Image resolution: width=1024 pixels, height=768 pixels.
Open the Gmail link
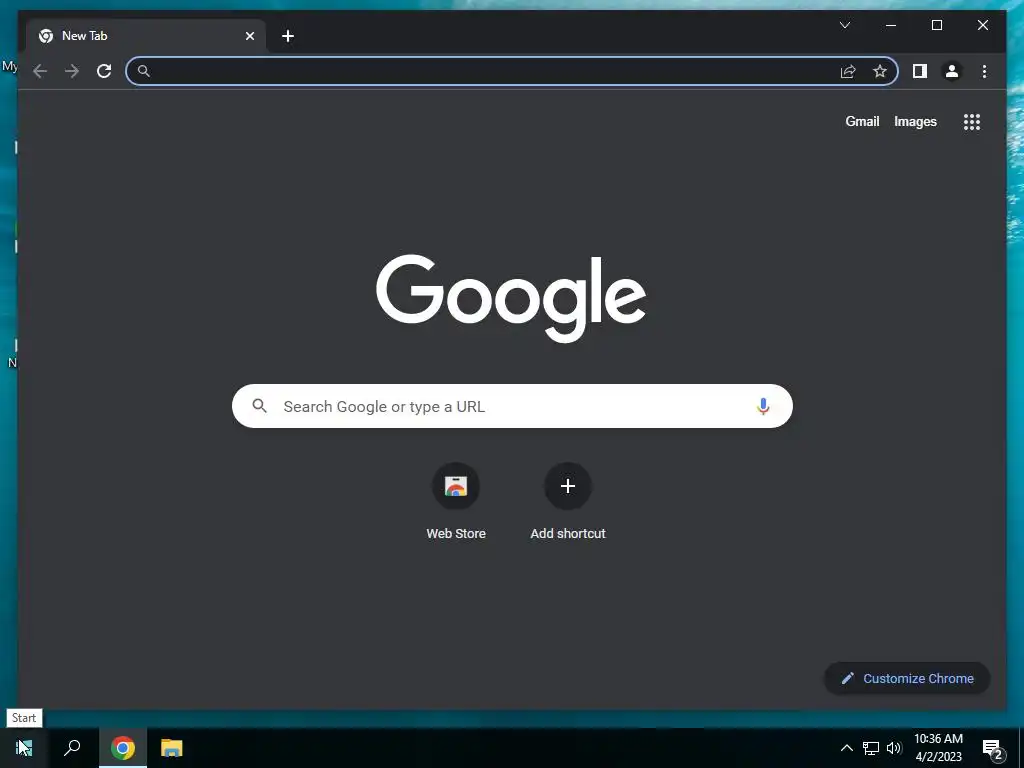[862, 121]
